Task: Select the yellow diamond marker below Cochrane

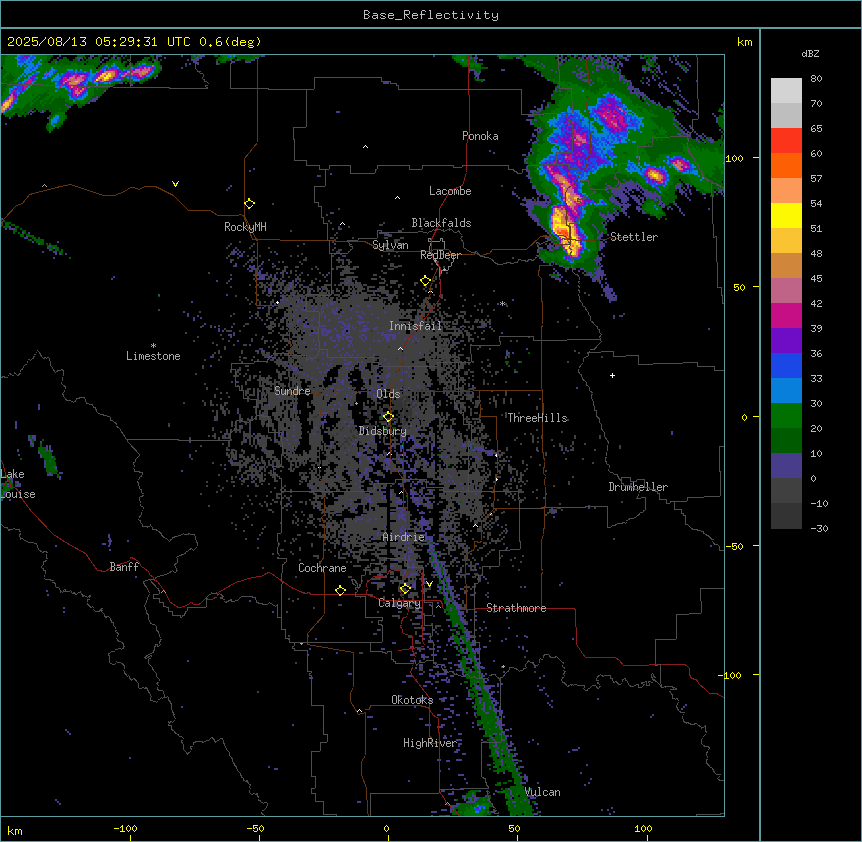Action: (x=340, y=590)
